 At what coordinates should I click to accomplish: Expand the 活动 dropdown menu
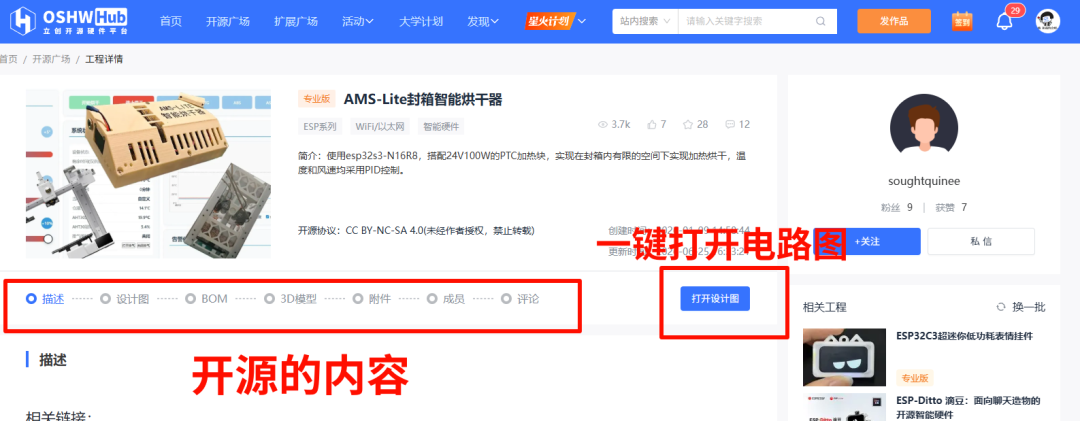tap(357, 21)
